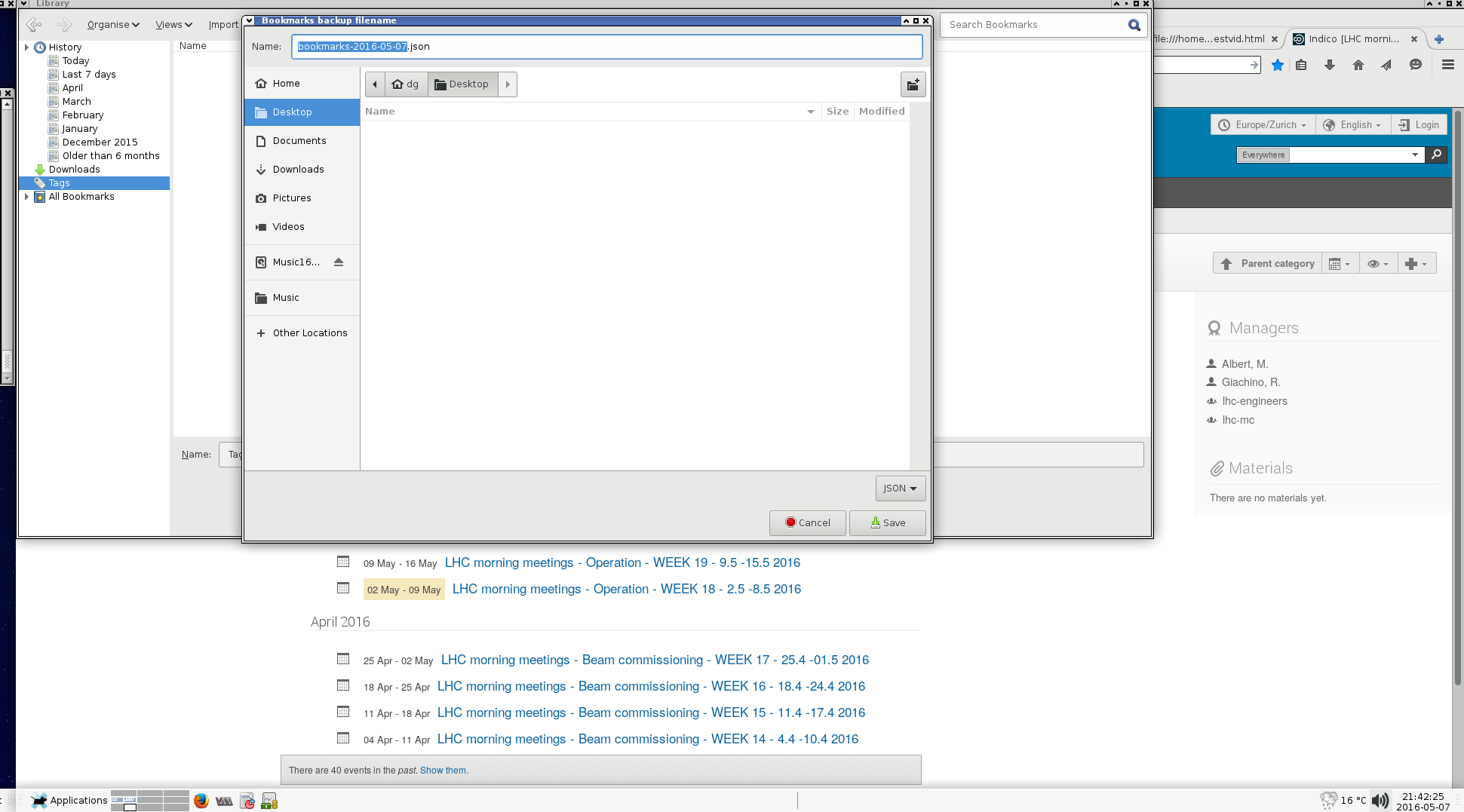1464x812 pixels.
Task: Select Documents in save dialog sidebar
Action: tap(302, 141)
